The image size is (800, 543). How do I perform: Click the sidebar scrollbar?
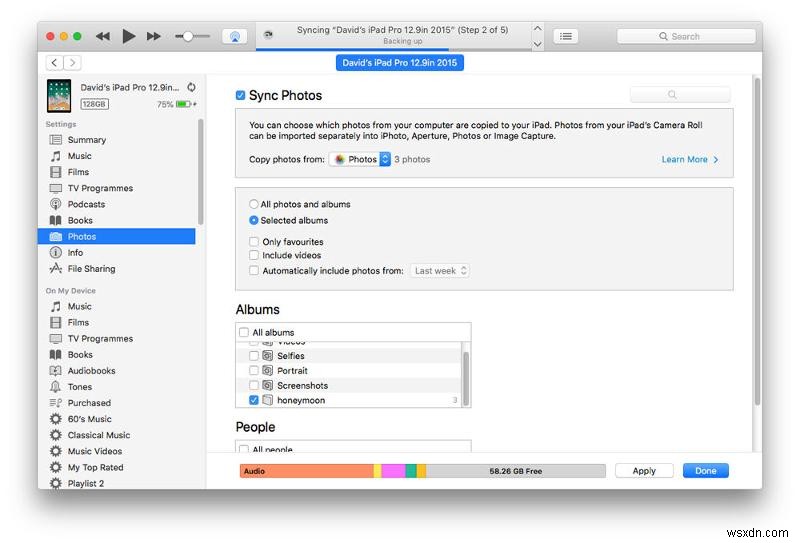pos(201,171)
